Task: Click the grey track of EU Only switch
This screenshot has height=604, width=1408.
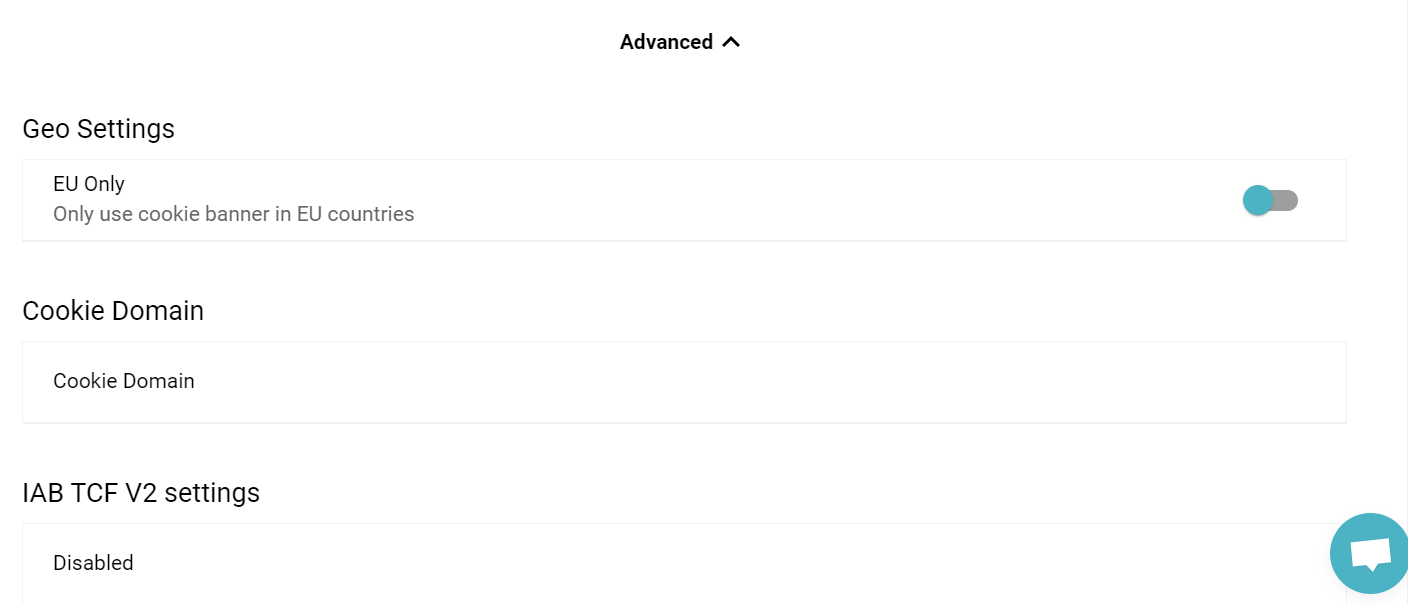Action: 1286,200
